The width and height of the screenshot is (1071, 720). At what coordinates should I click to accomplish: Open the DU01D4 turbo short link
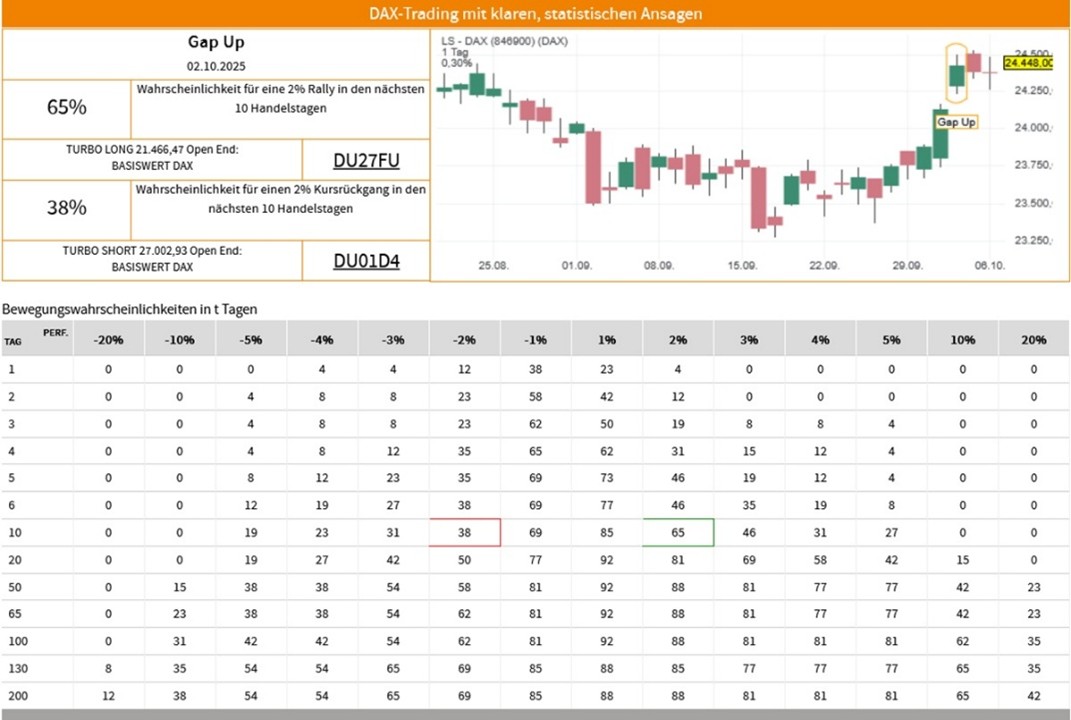click(366, 261)
